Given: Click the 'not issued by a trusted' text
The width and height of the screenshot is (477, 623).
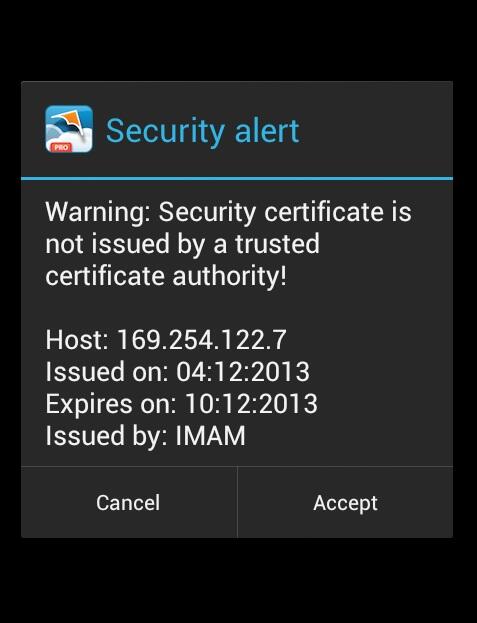Looking at the screenshot, I should 182,244.
